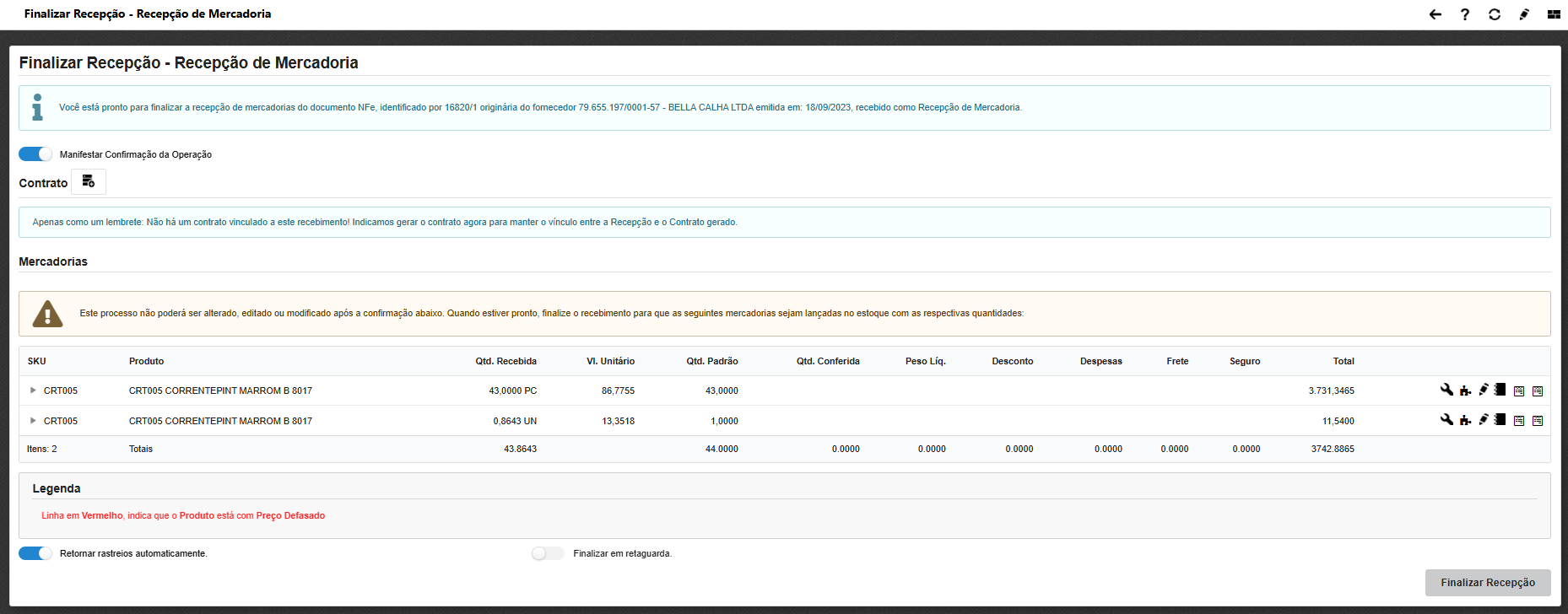The width and height of the screenshot is (1568, 614).
Task: Expand the first CRT005 row (43,0000 PC)
Action: (33, 390)
